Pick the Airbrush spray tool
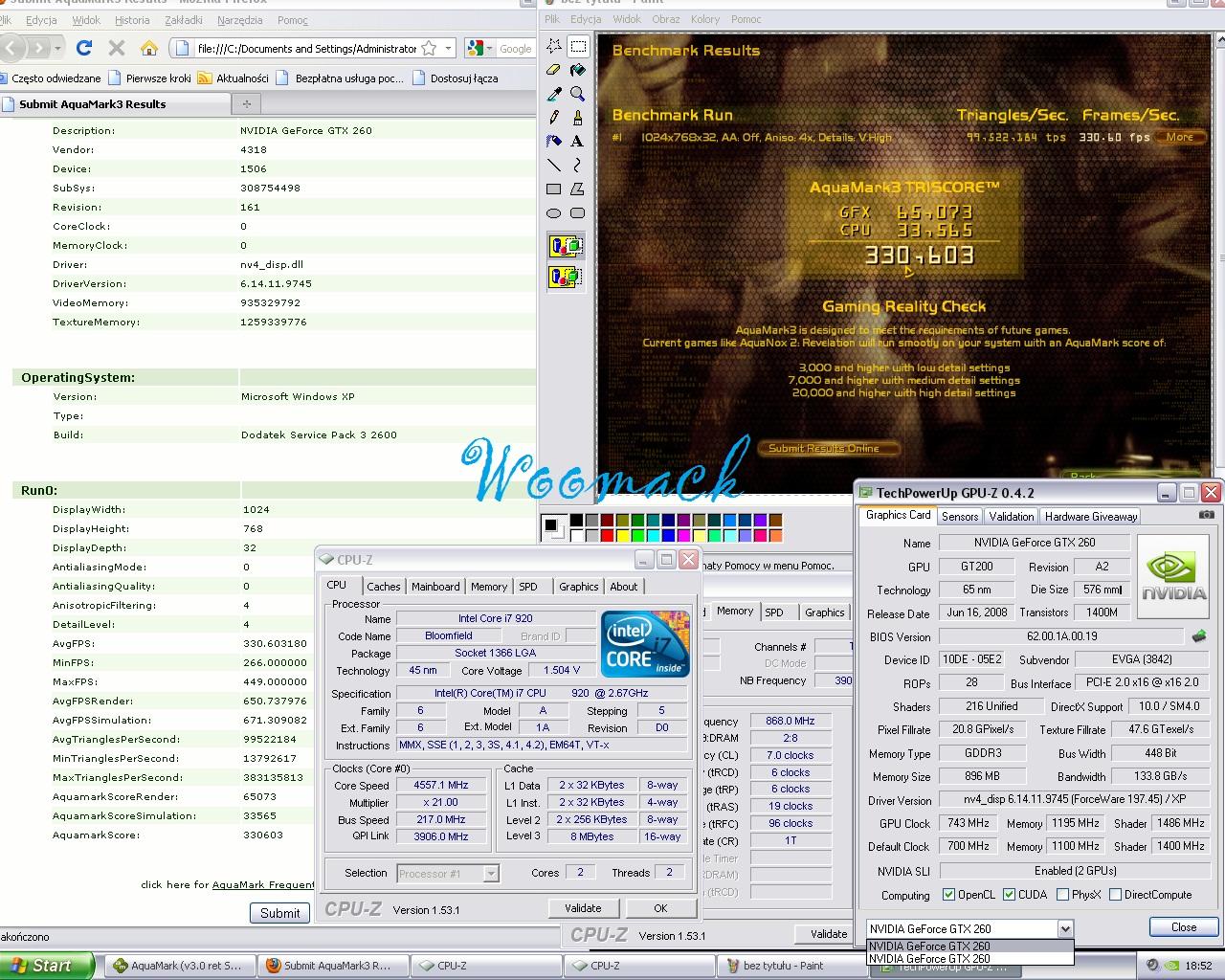 pyautogui.click(x=554, y=142)
